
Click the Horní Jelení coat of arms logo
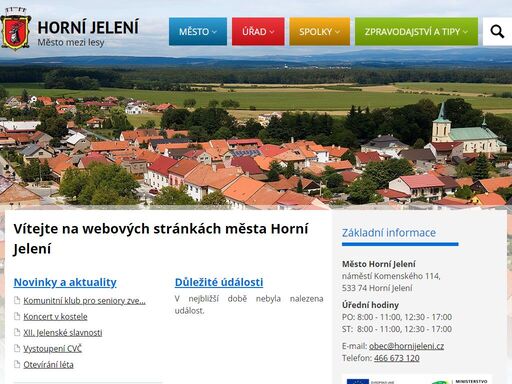pyautogui.click(x=16, y=29)
